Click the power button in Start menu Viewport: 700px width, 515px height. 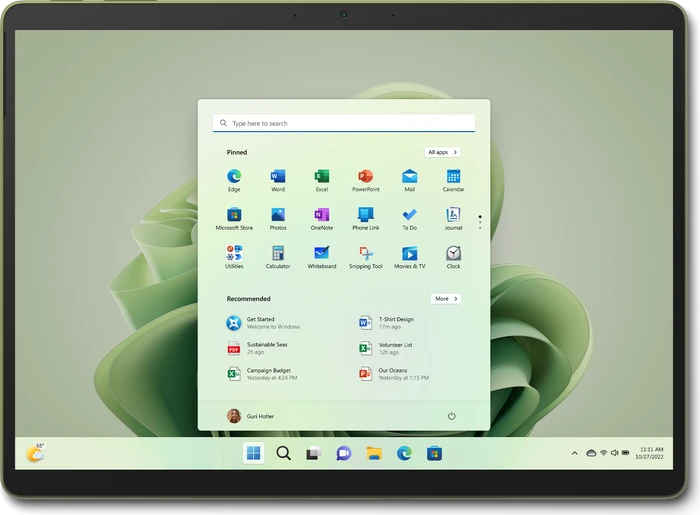pos(451,416)
